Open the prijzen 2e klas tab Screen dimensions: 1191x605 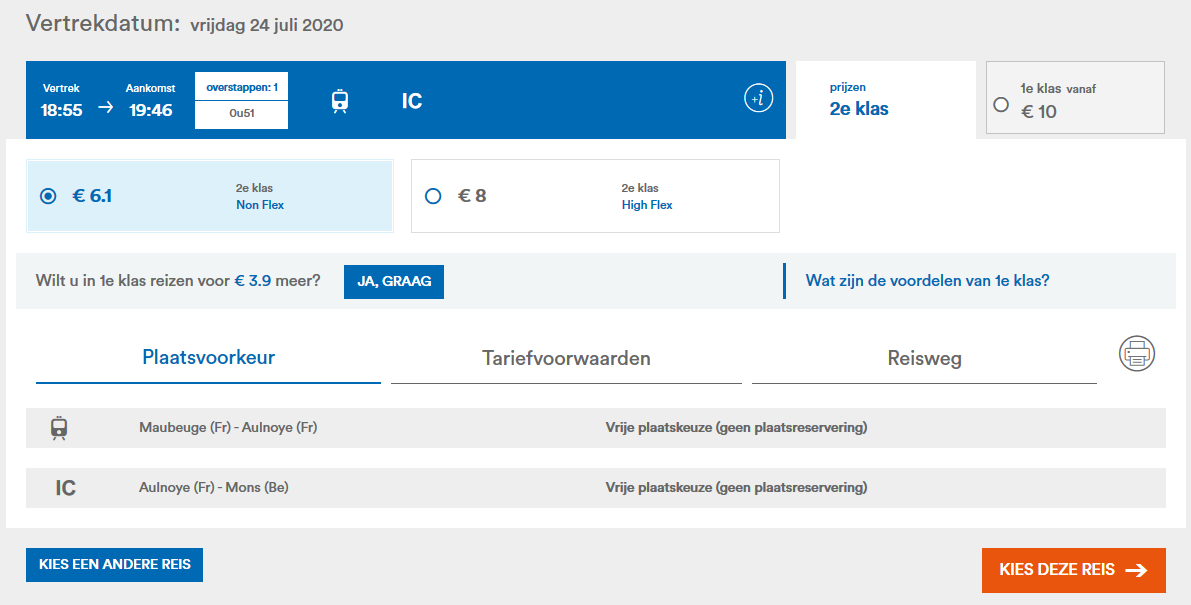(x=885, y=99)
